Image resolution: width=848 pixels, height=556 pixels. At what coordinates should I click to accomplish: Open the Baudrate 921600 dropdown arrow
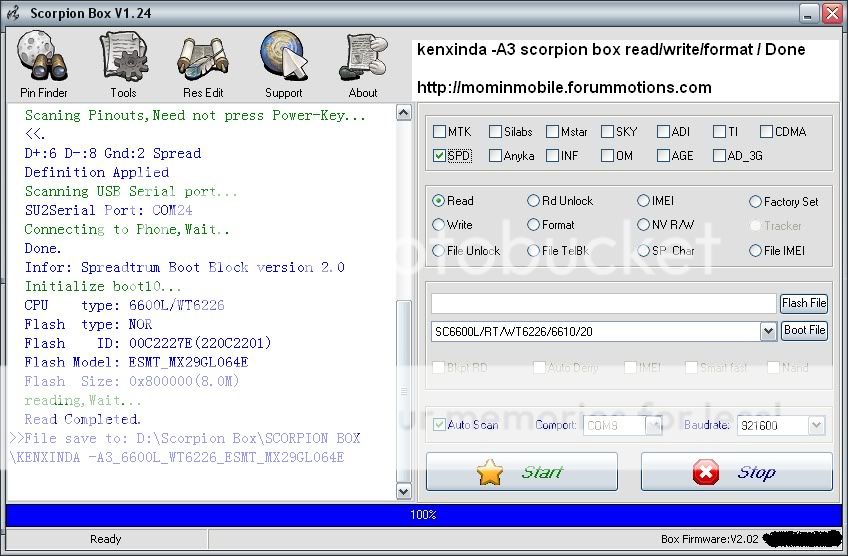tap(817, 426)
